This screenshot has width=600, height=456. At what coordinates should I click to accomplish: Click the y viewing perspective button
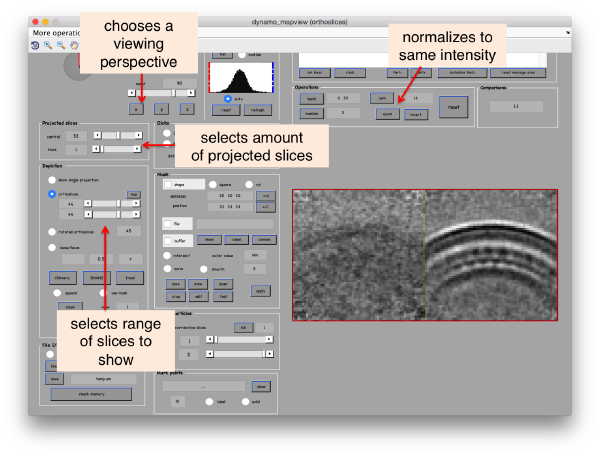pyautogui.click(x=161, y=109)
